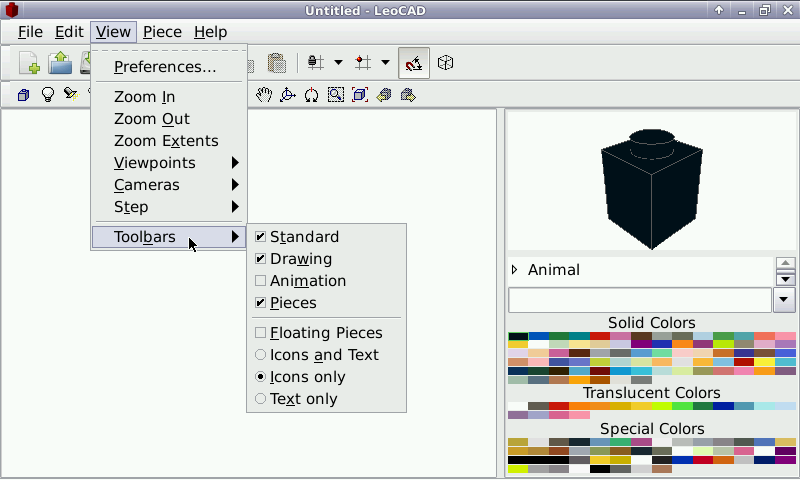Open the snap options dropdown arrow
The image size is (800, 480).
coord(386,63)
